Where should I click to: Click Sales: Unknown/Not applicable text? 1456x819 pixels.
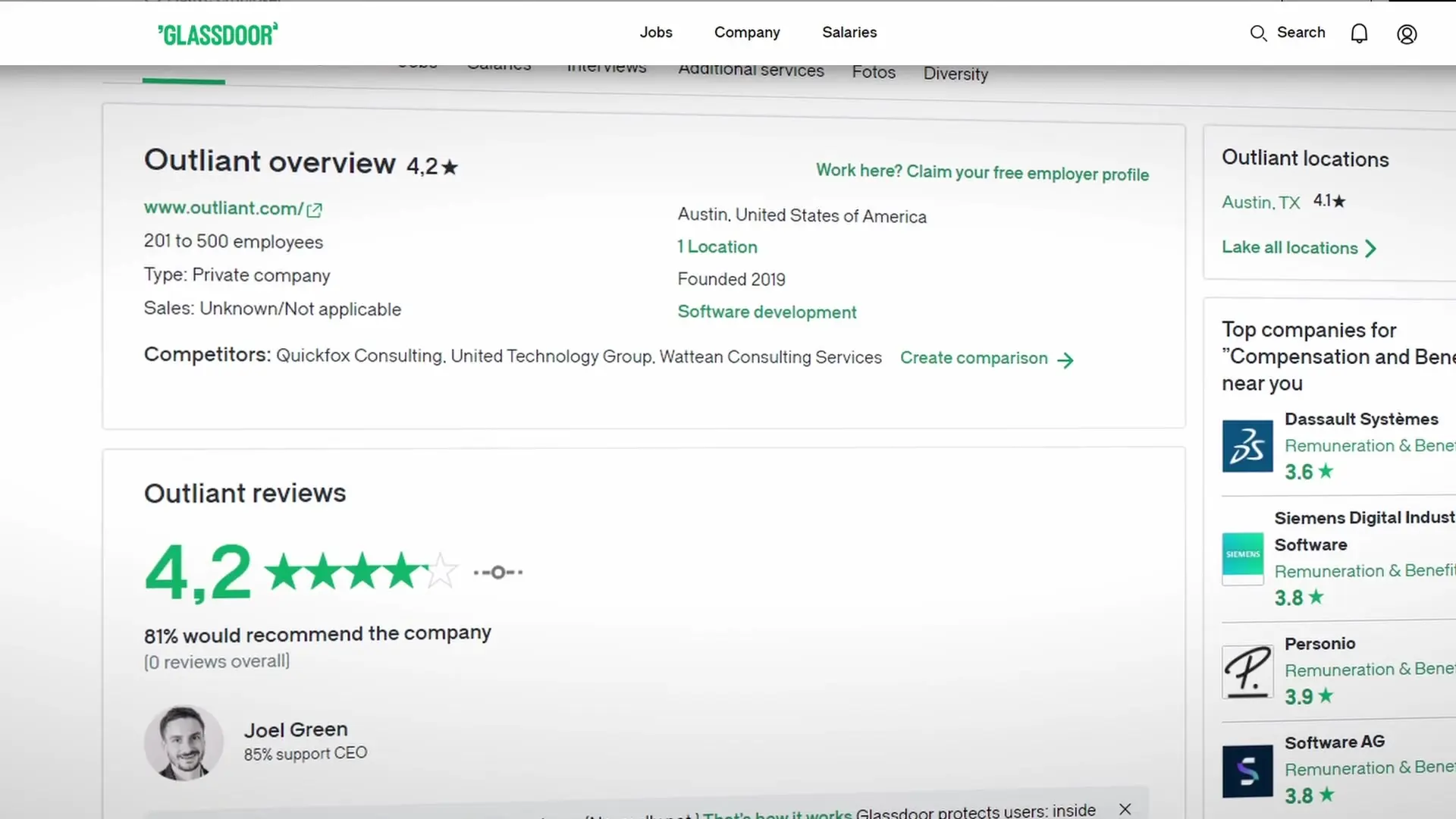[272, 309]
